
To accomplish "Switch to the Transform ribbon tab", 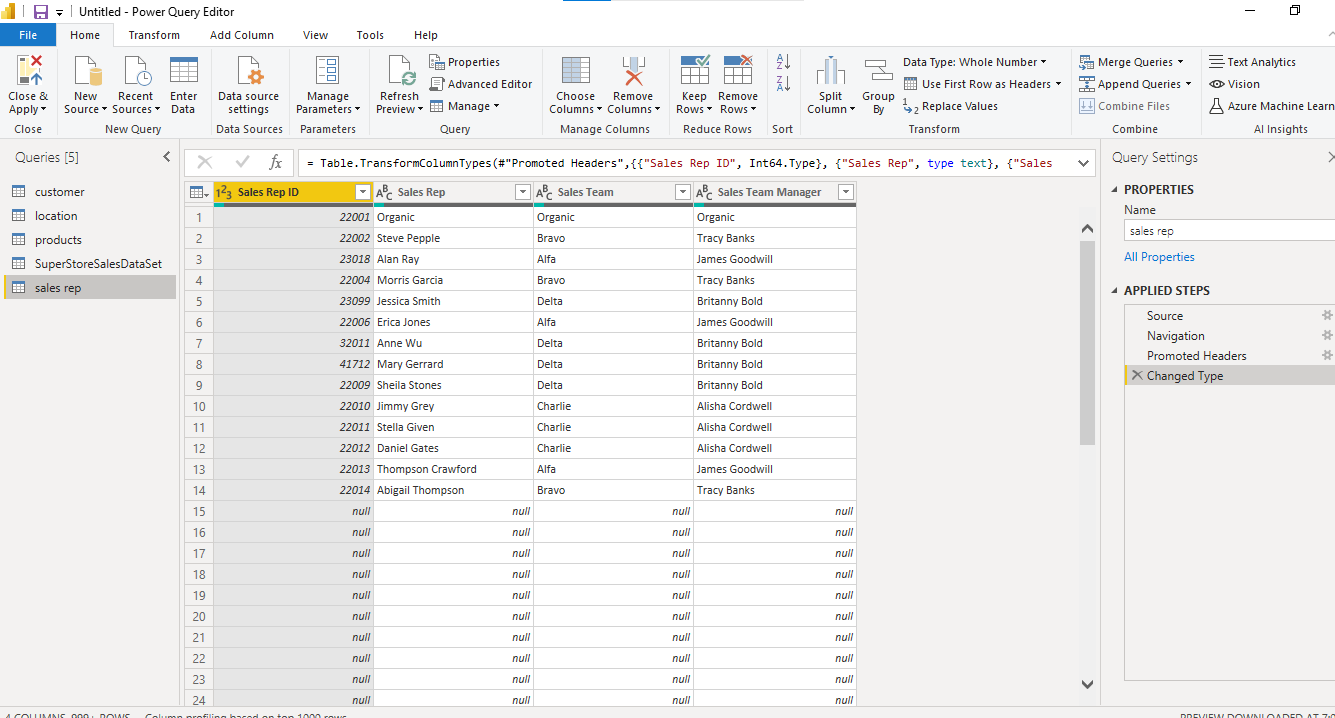I will pos(154,34).
